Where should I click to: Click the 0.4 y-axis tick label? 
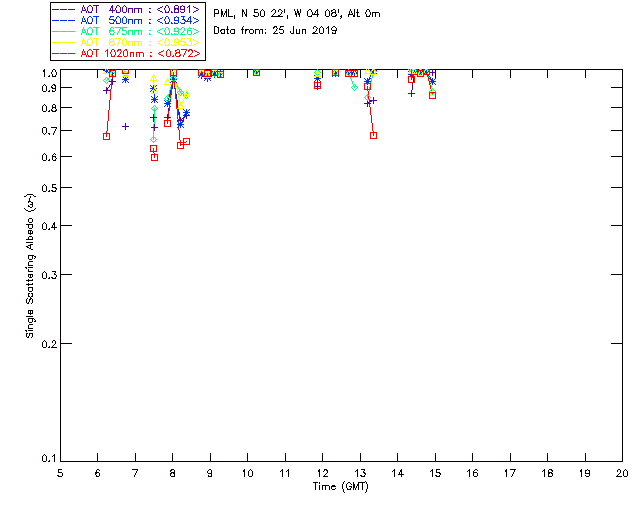point(50,226)
